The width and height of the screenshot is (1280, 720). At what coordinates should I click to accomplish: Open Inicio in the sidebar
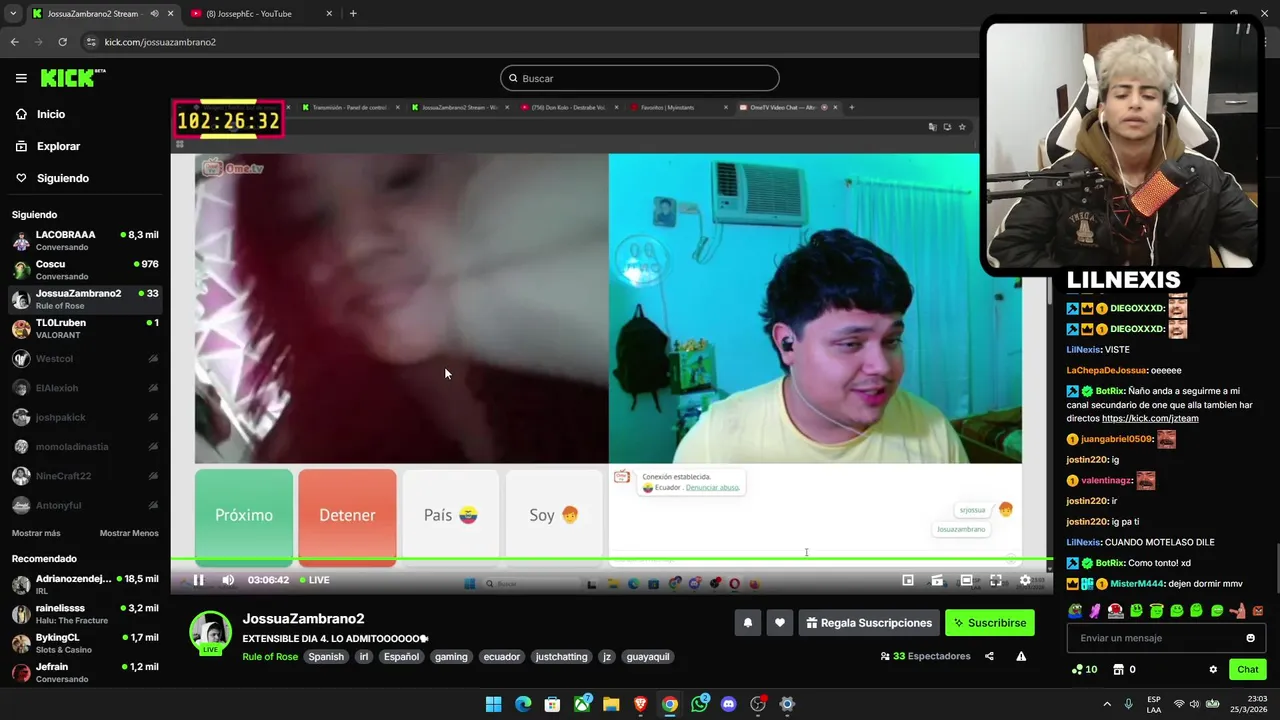pyautogui.click(x=40, y=114)
